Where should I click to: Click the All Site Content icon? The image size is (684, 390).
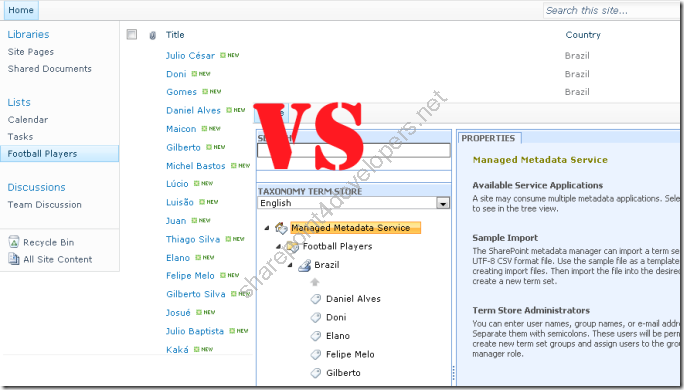[x=14, y=259]
